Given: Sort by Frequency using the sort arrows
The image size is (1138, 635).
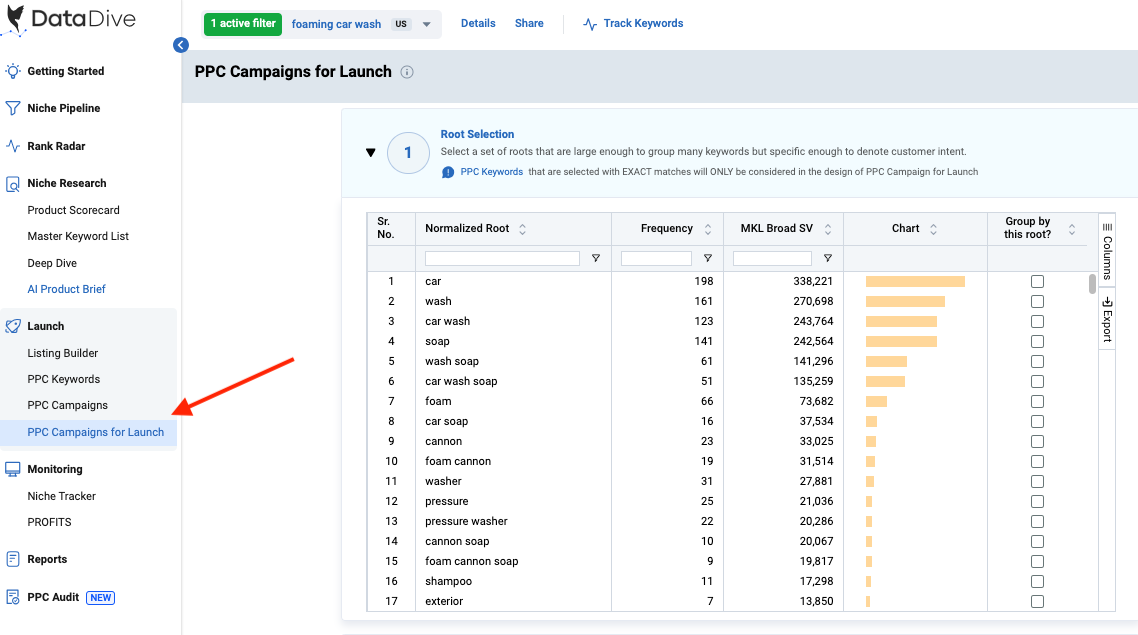Looking at the screenshot, I should point(708,229).
